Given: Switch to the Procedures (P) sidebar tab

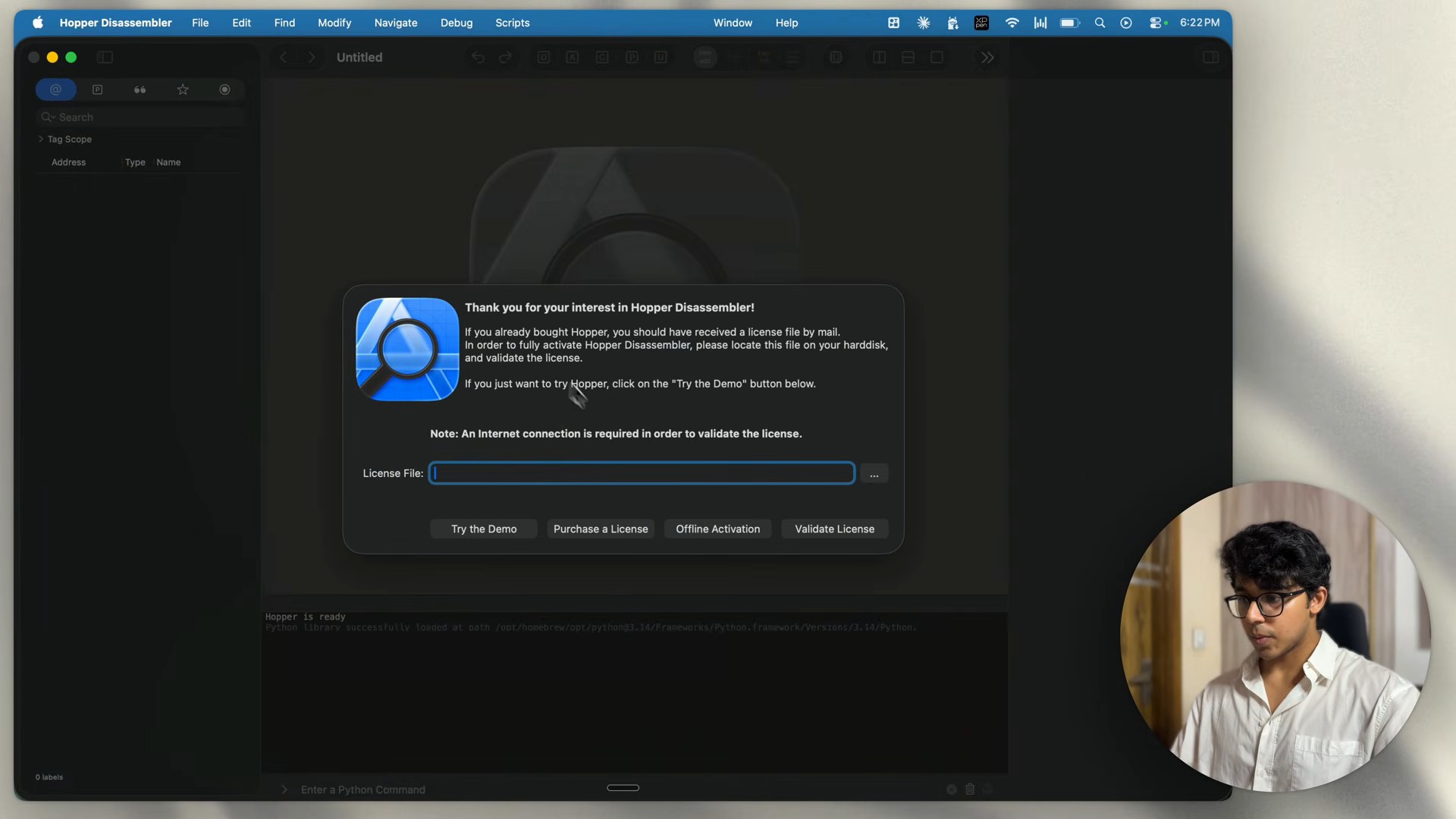Looking at the screenshot, I should pyautogui.click(x=98, y=89).
